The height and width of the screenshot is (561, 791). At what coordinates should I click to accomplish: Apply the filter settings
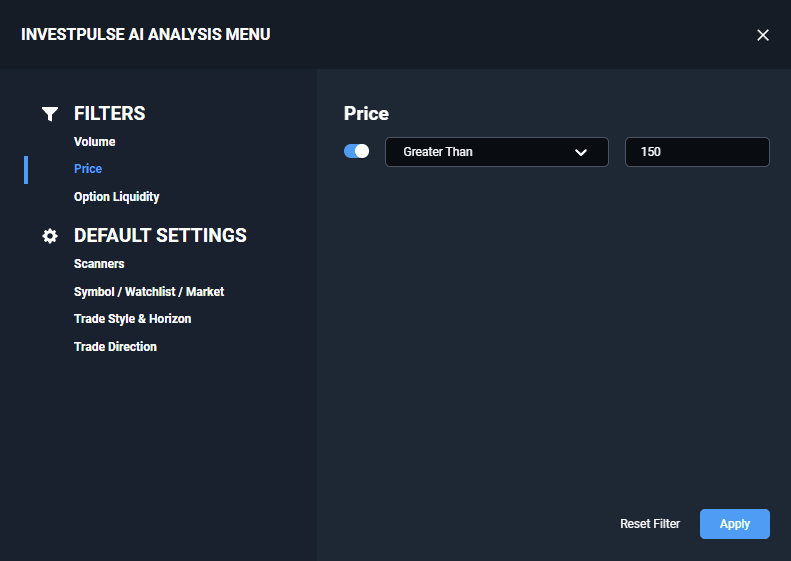(x=734, y=524)
